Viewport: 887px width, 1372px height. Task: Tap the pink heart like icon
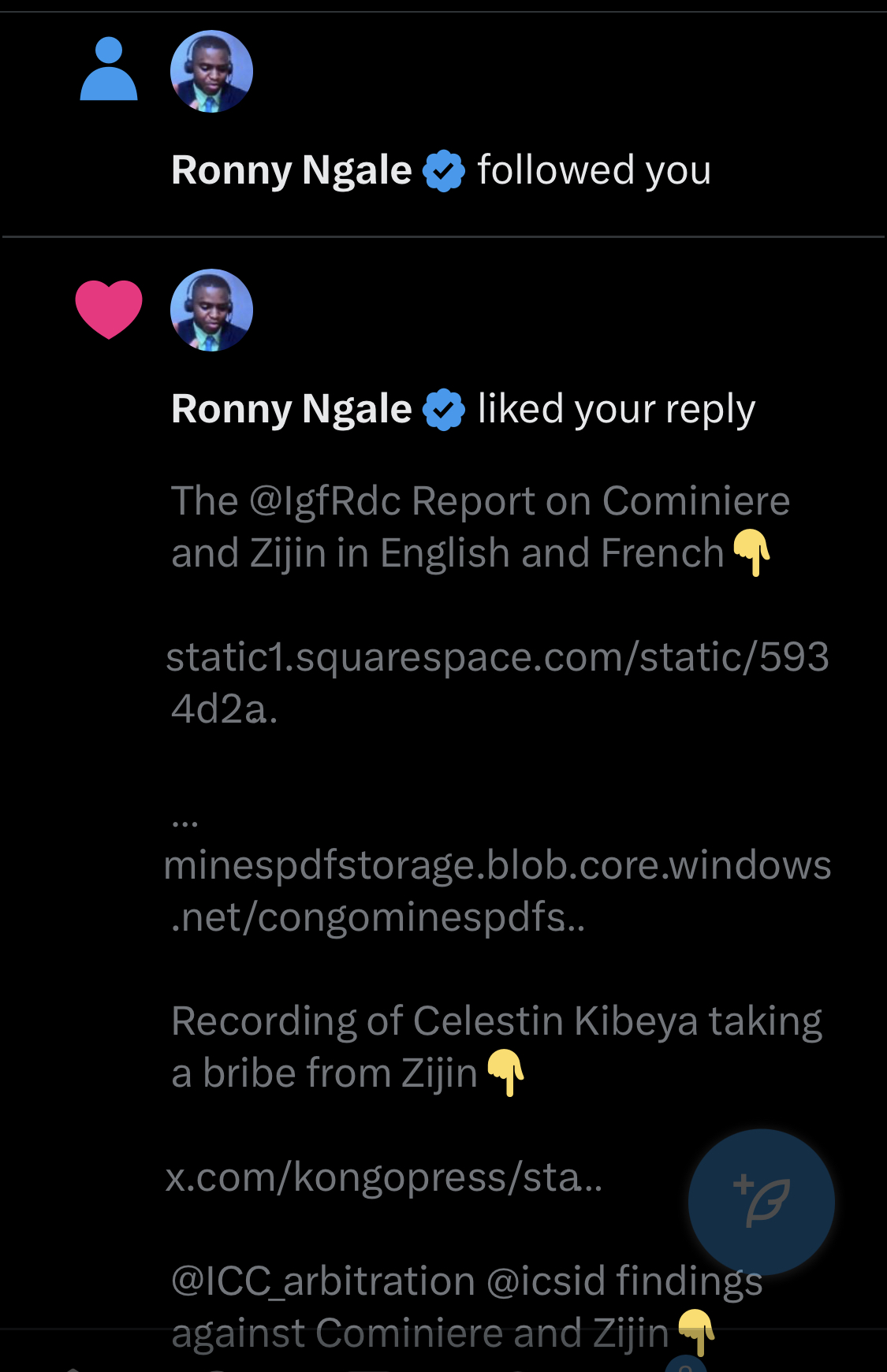point(109,309)
